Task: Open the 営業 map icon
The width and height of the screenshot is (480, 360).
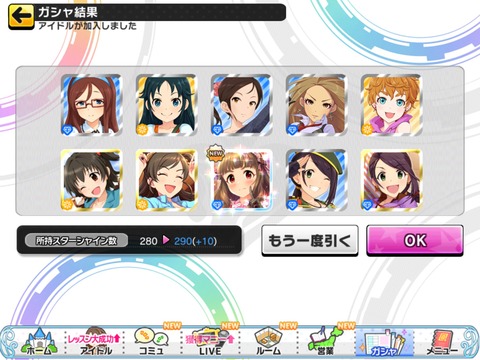Action: 326,341
